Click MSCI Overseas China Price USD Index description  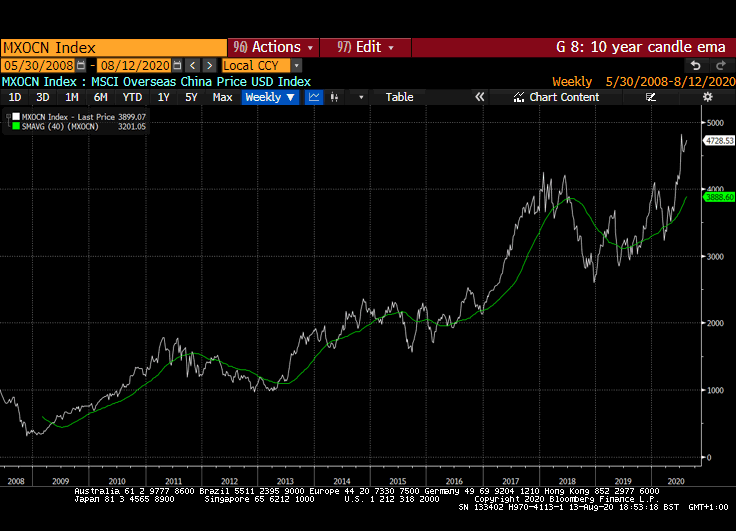(x=201, y=82)
